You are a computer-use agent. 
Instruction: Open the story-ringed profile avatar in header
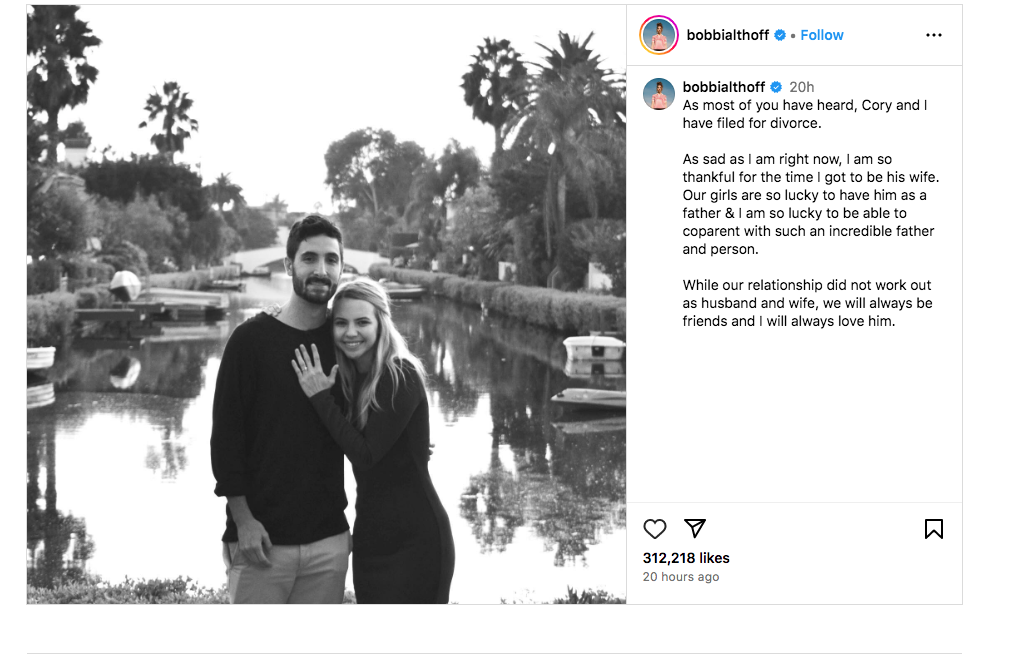point(659,35)
